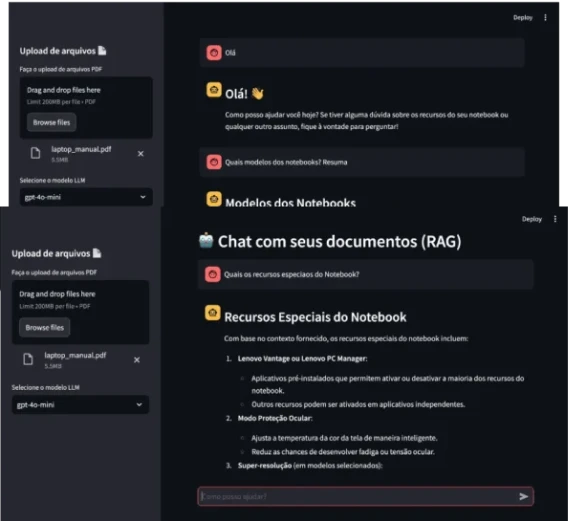Click Deploy in the top window
The width and height of the screenshot is (568, 521).
click(x=523, y=17)
